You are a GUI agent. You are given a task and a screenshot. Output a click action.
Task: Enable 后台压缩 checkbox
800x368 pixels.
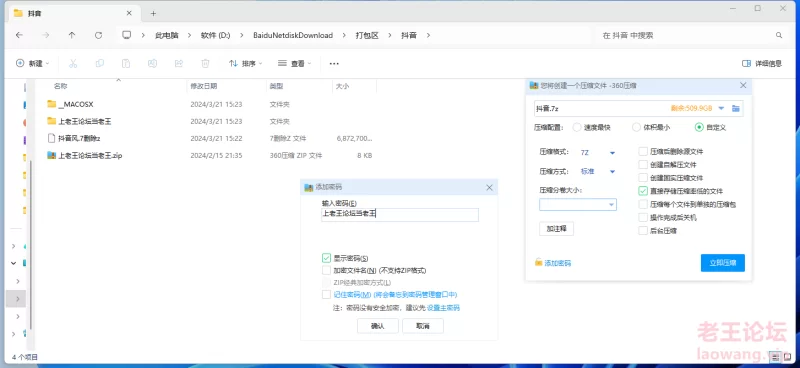click(643, 231)
